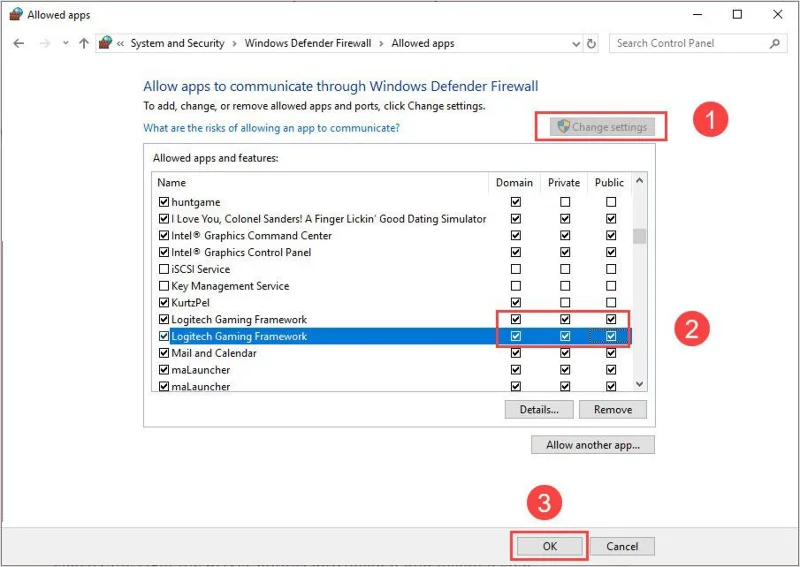Image resolution: width=800 pixels, height=567 pixels.
Task: Click the Forward navigation arrow
Action: [x=45, y=43]
